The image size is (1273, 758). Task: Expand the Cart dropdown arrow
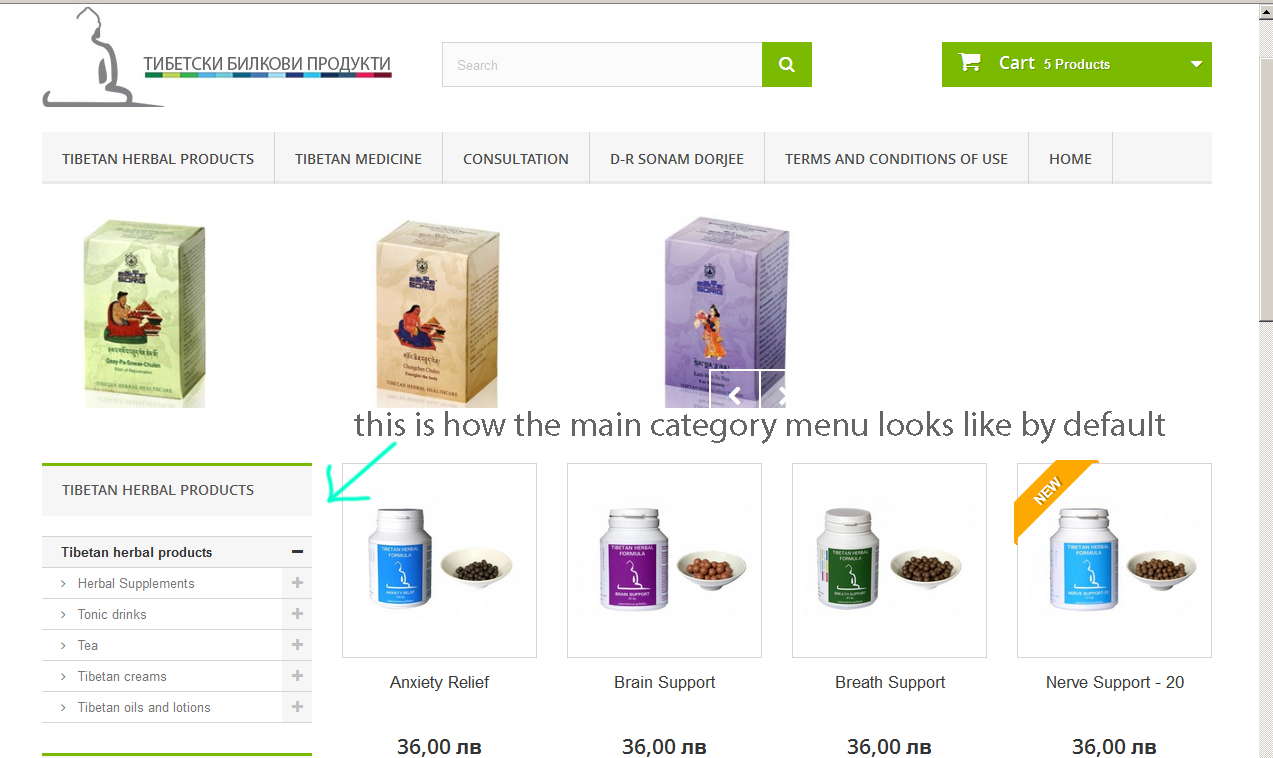(1196, 64)
